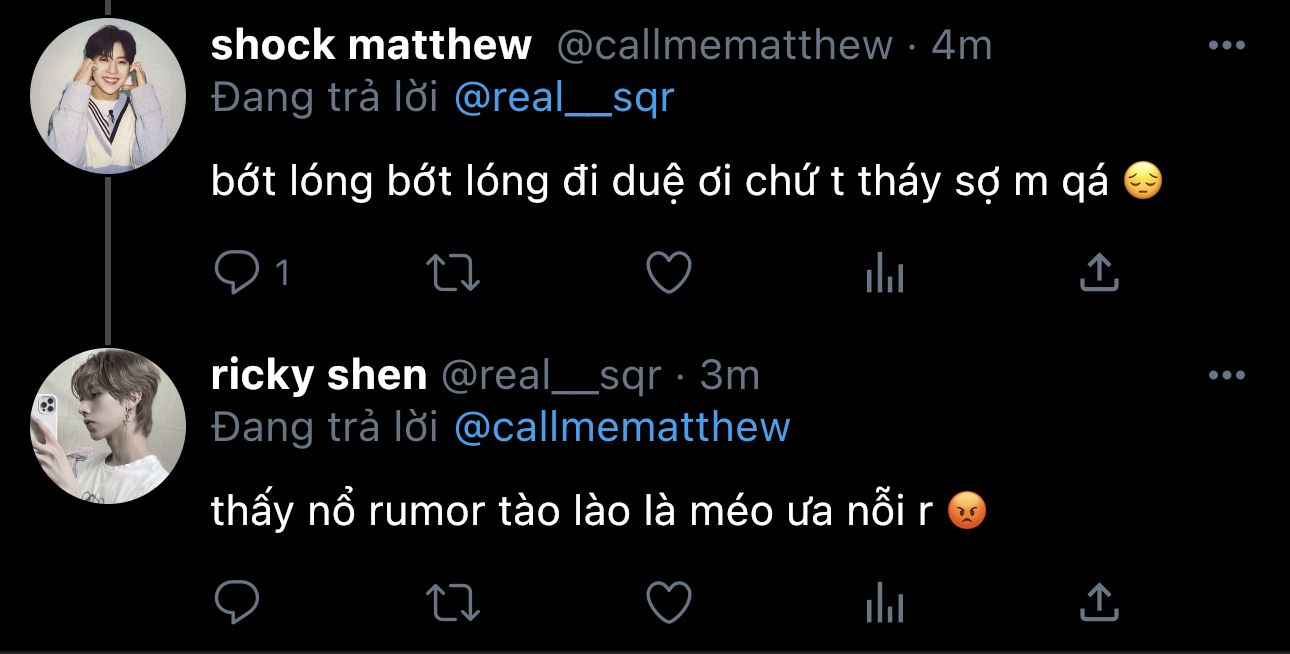The image size is (1290, 654).
Task: Open shock matthew's profile picture
Action: (x=109, y=96)
